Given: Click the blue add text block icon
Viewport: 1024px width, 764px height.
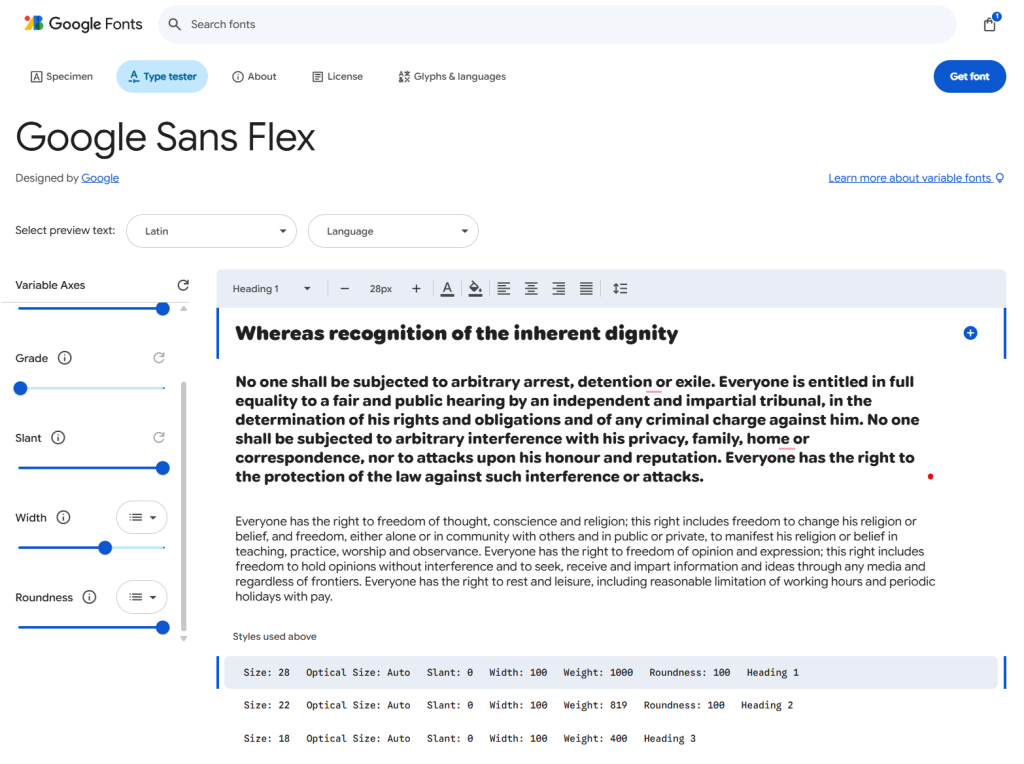Looking at the screenshot, I should 970,333.
